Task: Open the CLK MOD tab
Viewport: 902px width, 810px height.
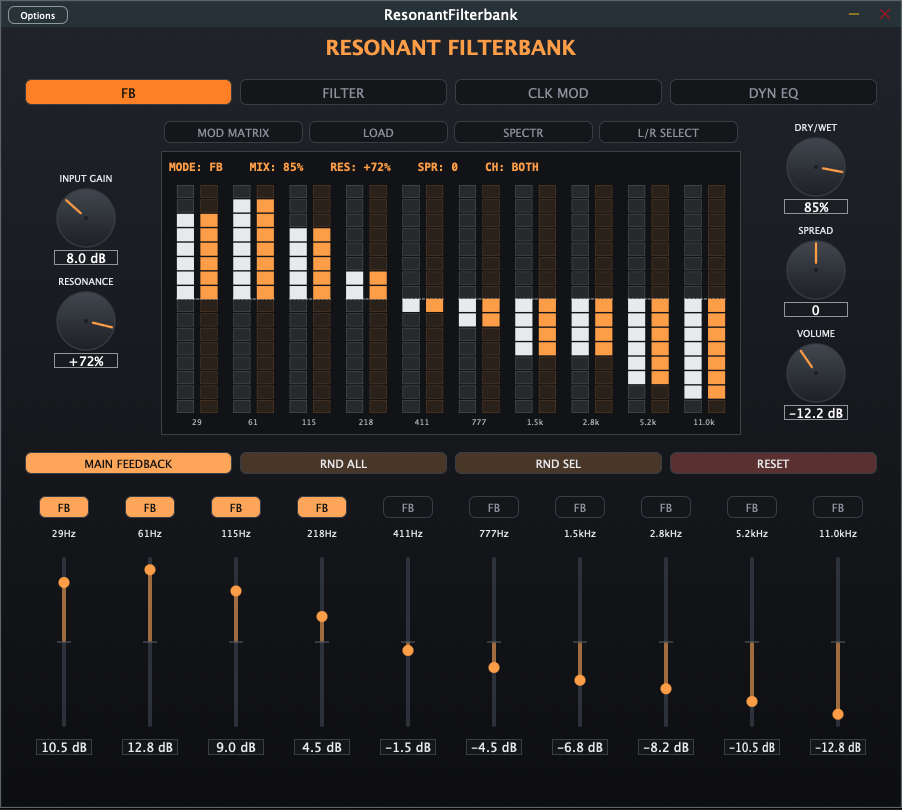Action: tap(558, 93)
